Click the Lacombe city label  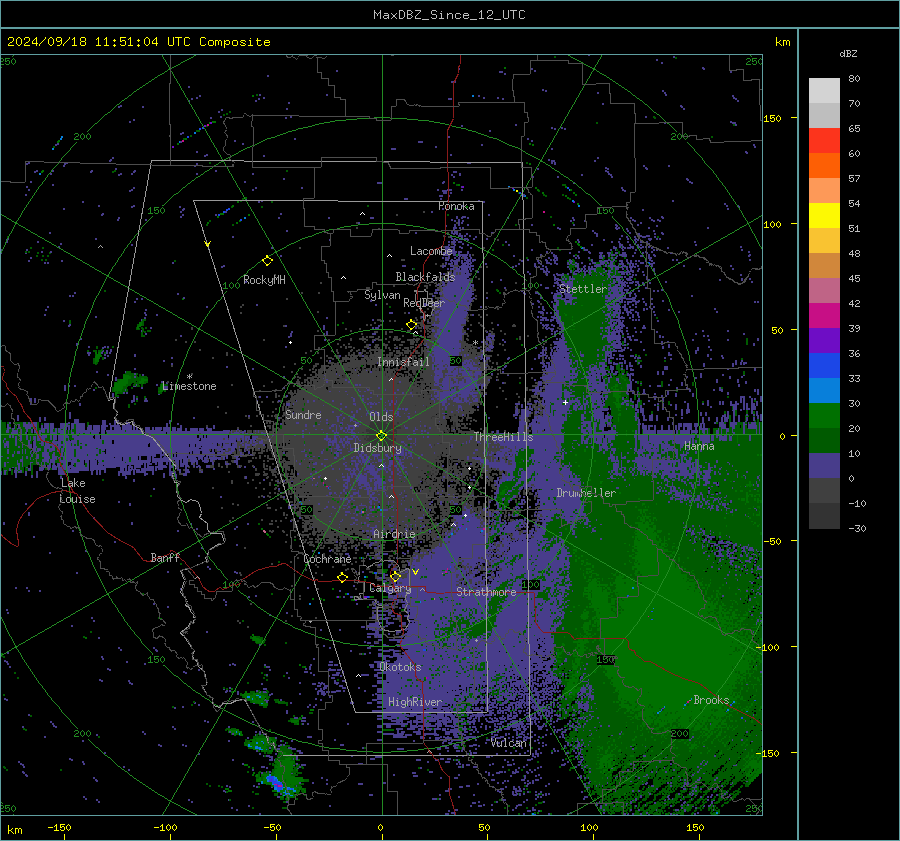(x=431, y=251)
